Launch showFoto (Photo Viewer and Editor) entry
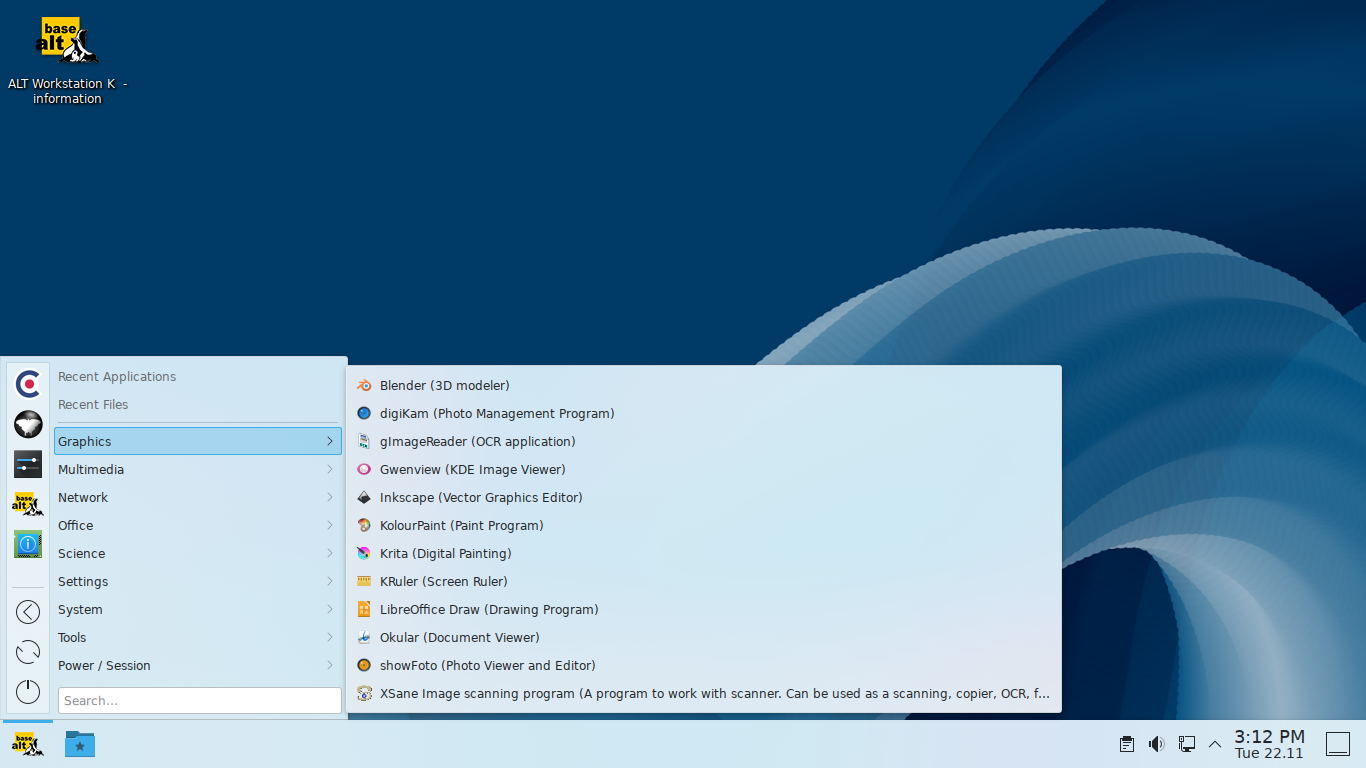 704,665
